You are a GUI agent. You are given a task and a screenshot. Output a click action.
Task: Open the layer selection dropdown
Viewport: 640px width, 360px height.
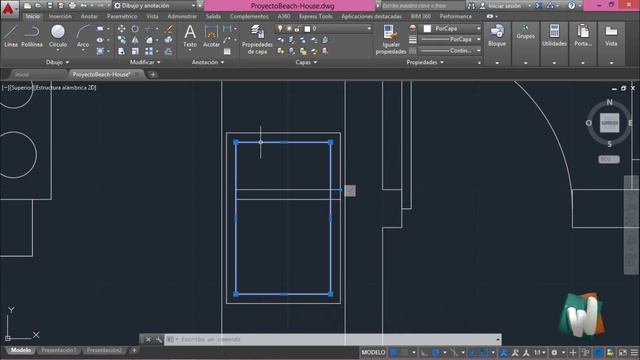pos(324,29)
